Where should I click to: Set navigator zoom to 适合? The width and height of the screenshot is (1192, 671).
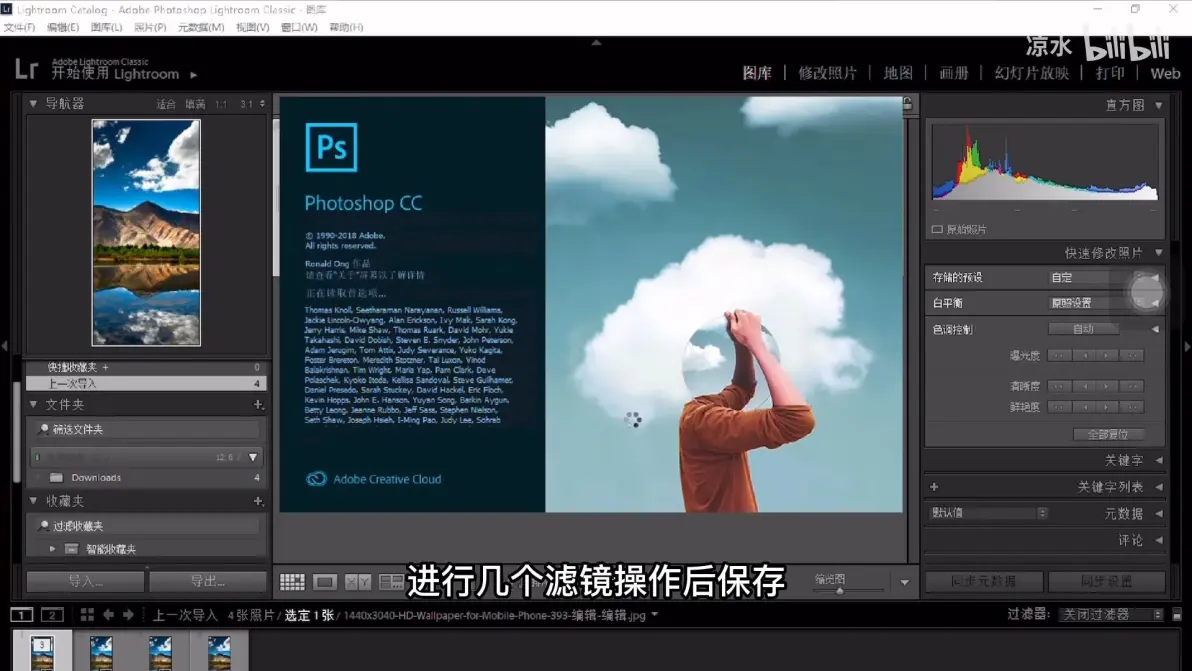click(166, 104)
